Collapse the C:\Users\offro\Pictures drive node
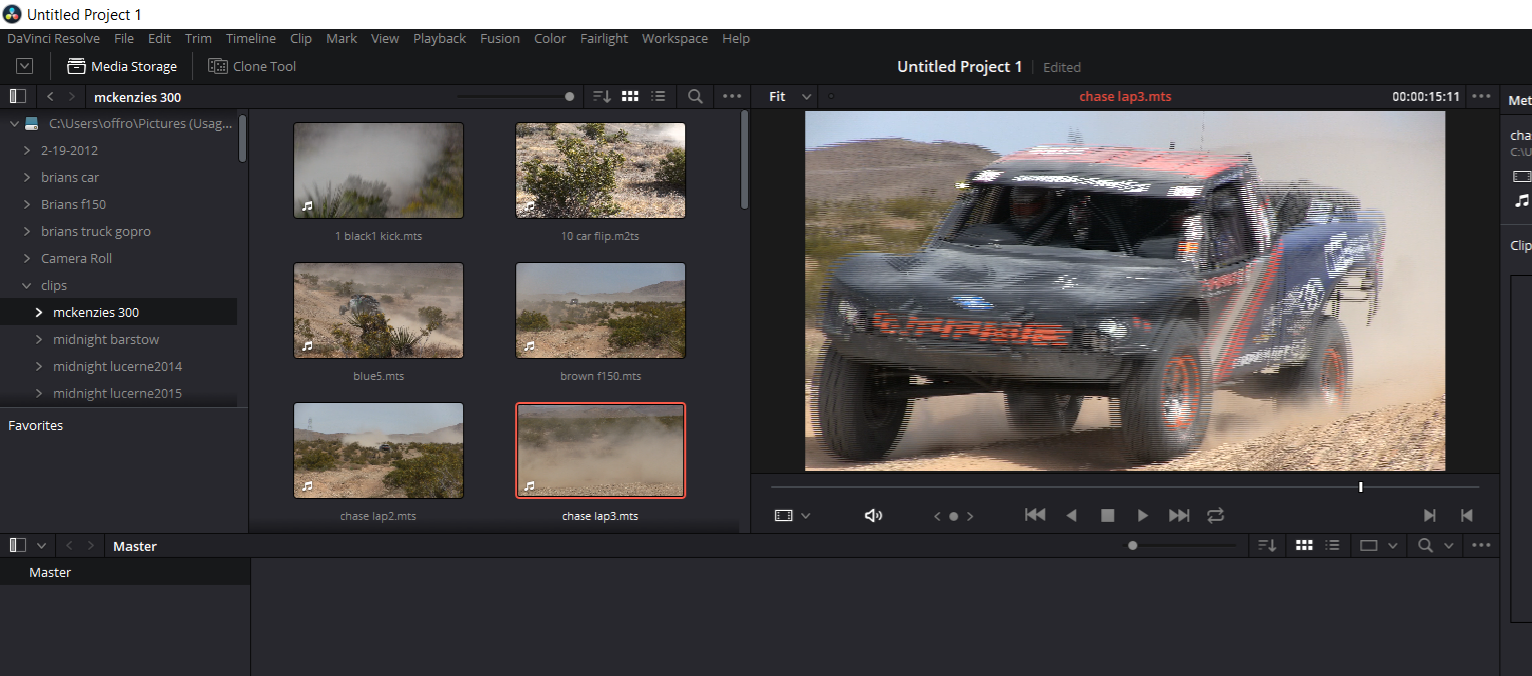Screen dimensions: 1532x676 (x=14, y=123)
